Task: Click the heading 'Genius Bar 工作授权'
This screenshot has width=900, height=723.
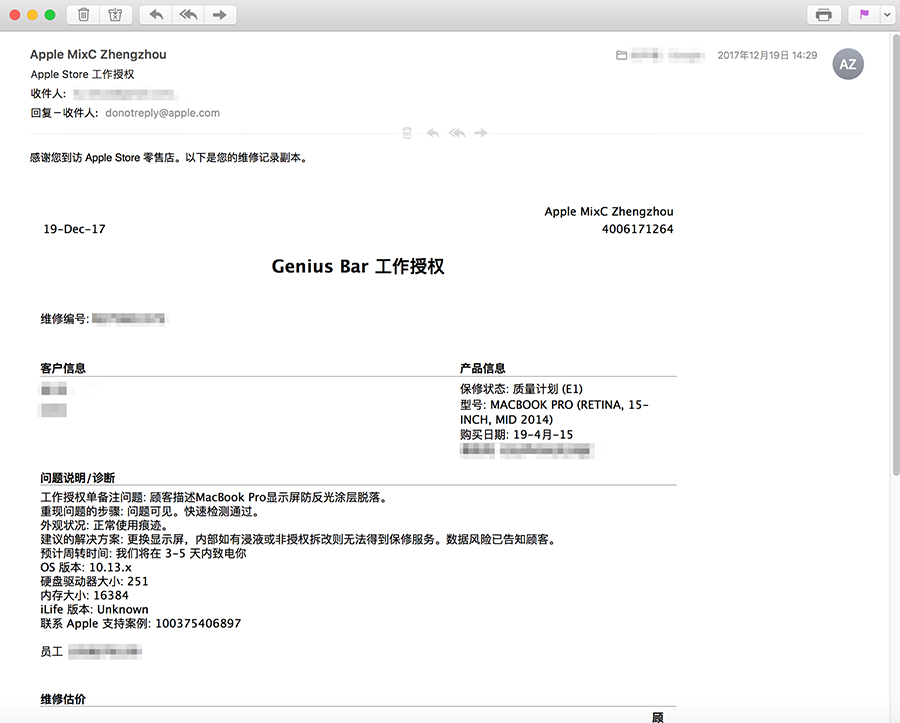Action: click(358, 266)
